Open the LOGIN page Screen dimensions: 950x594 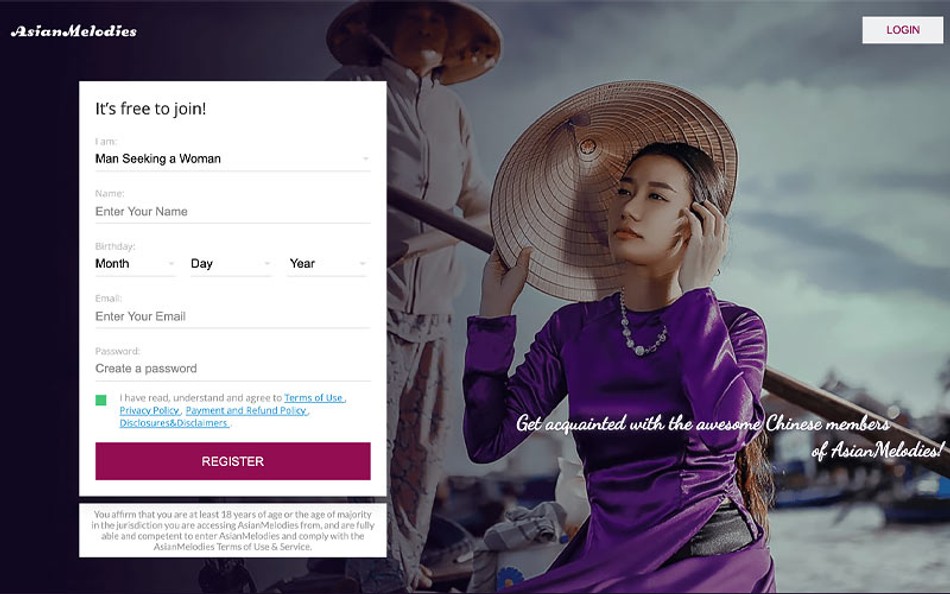coord(902,30)
